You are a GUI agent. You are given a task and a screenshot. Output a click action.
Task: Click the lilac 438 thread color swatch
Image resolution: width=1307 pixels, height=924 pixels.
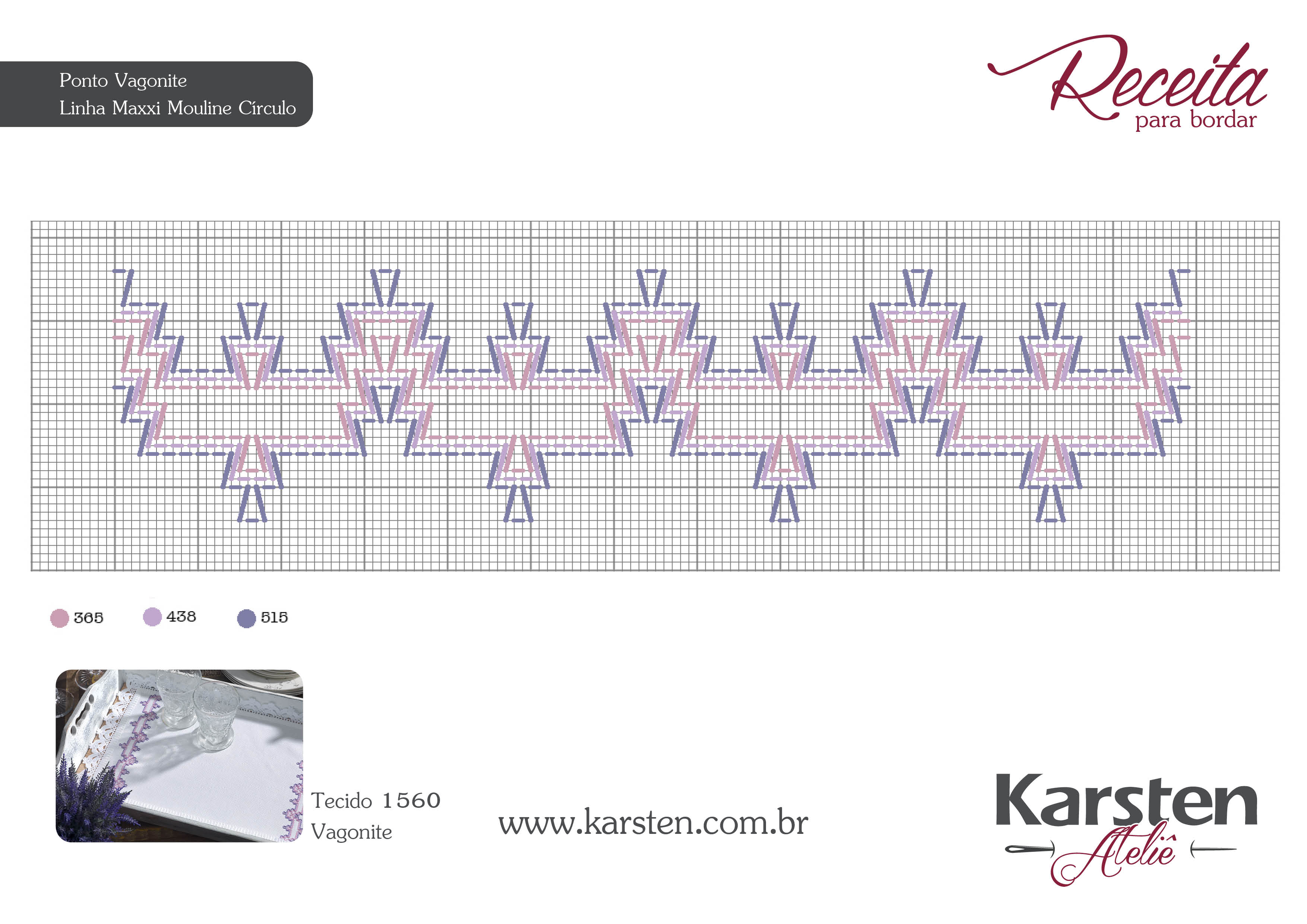click(152, 617)
